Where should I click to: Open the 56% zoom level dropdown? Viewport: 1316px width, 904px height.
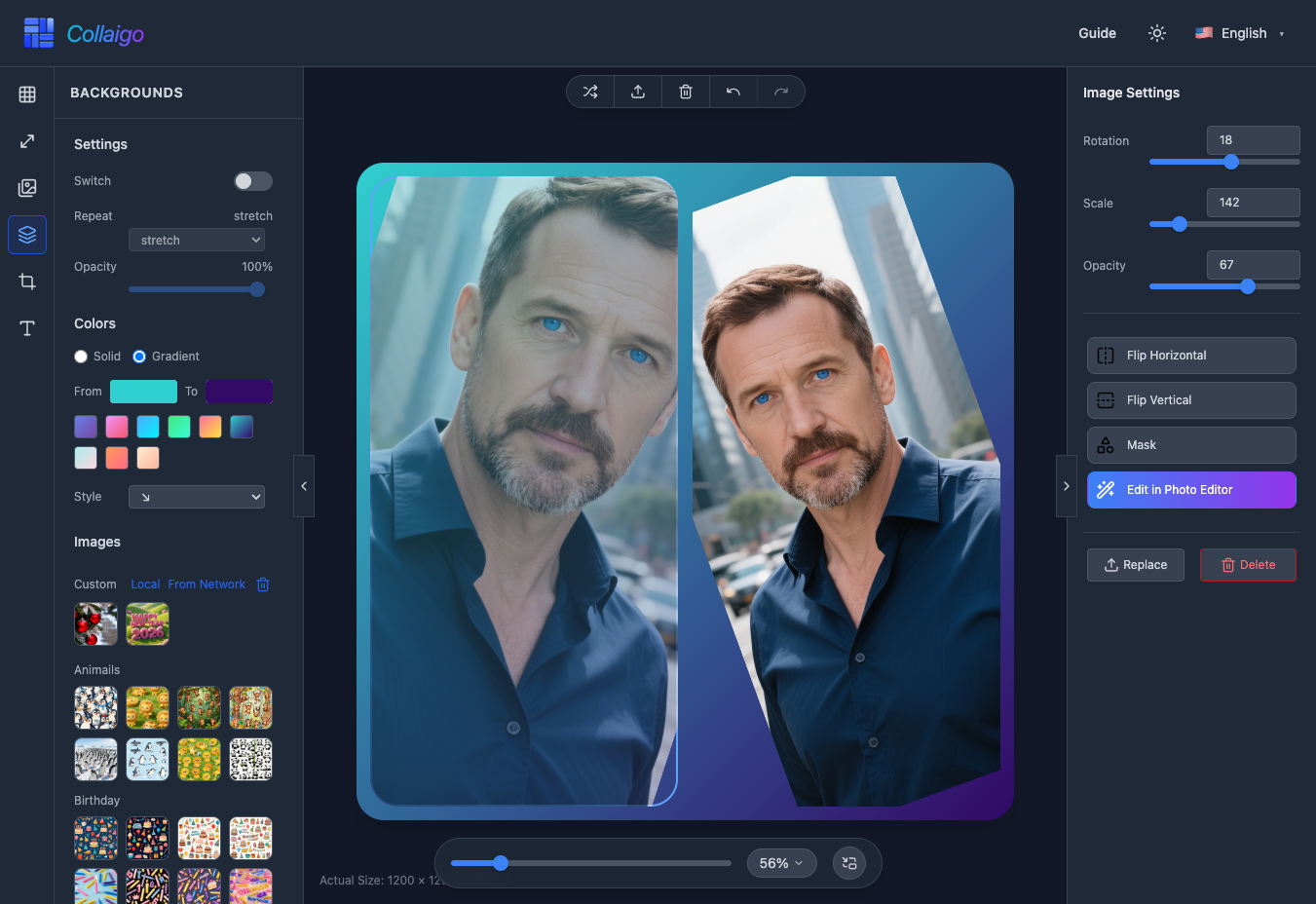click(x=781, y=863)
